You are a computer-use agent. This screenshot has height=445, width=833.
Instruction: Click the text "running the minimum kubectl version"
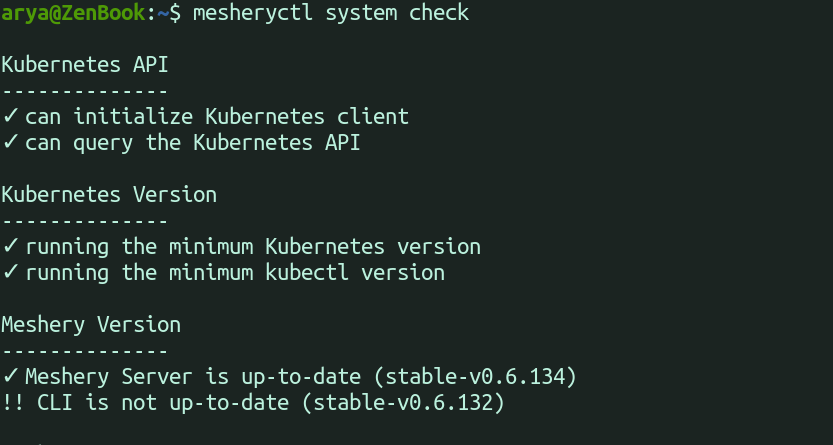(x=235, y=272)
